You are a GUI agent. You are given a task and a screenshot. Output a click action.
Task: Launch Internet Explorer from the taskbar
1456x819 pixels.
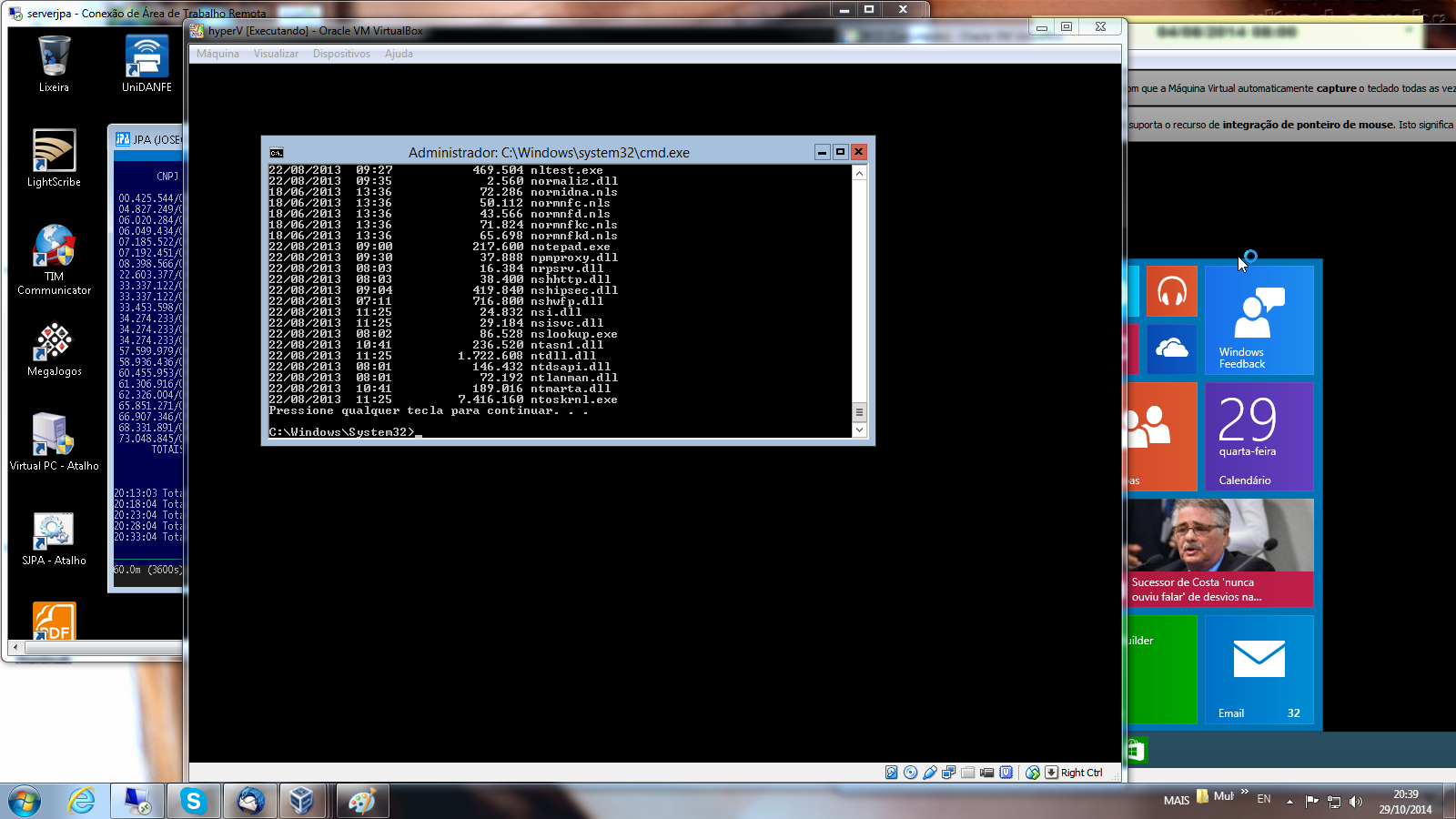pyautogui.click(x=81, y=801)
